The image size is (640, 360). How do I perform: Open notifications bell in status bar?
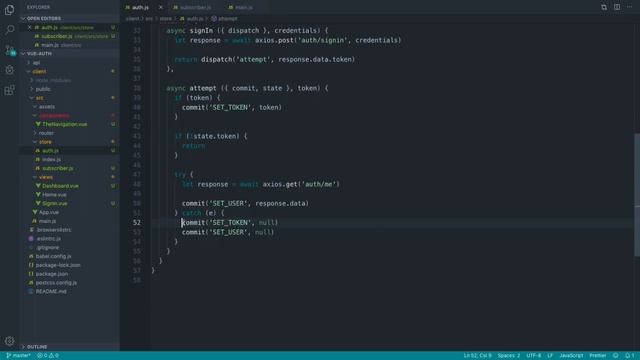click(x=629, y=356)
